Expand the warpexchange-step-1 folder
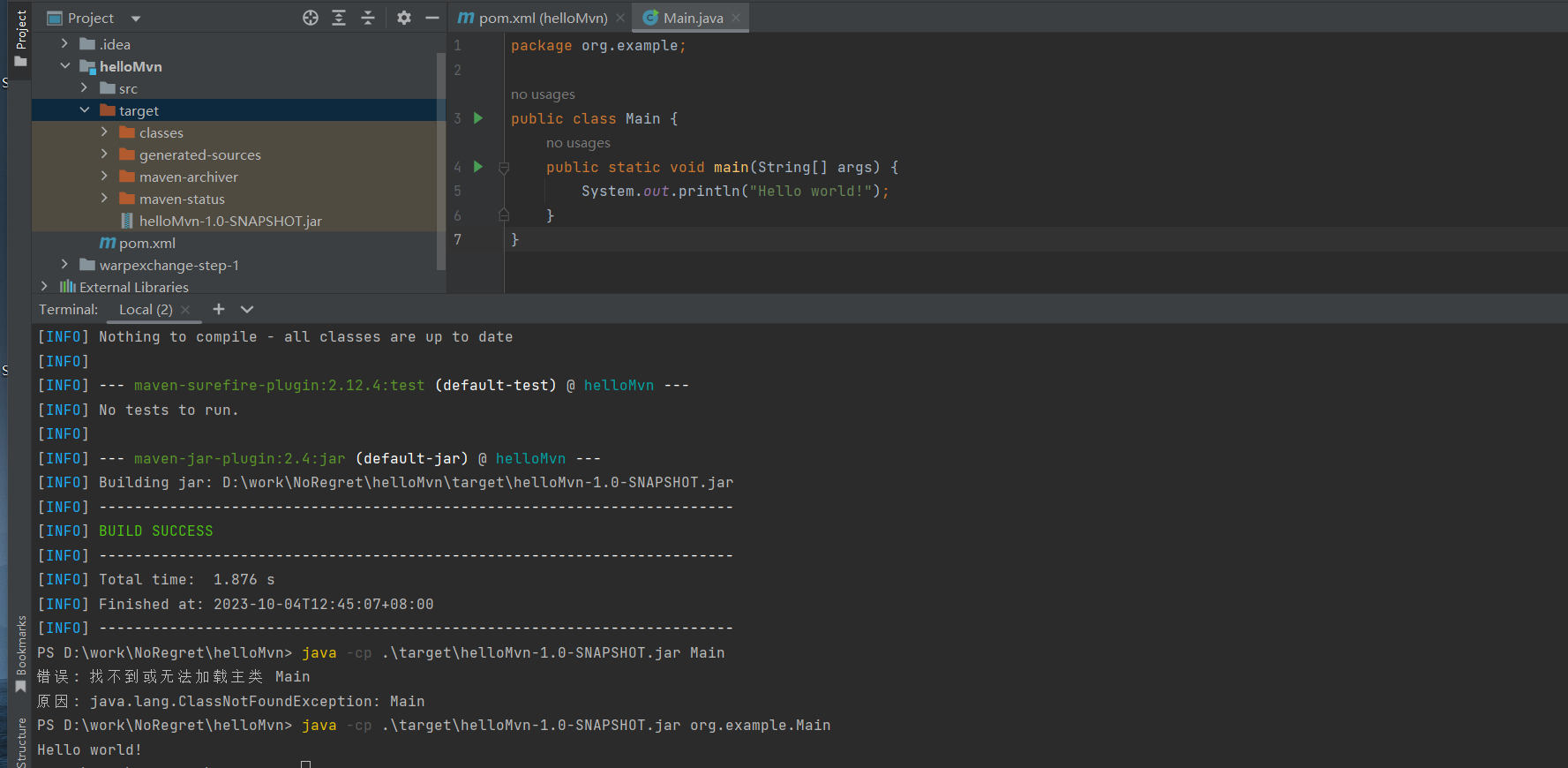This screenshot has height=768, width=1568. 64,264
